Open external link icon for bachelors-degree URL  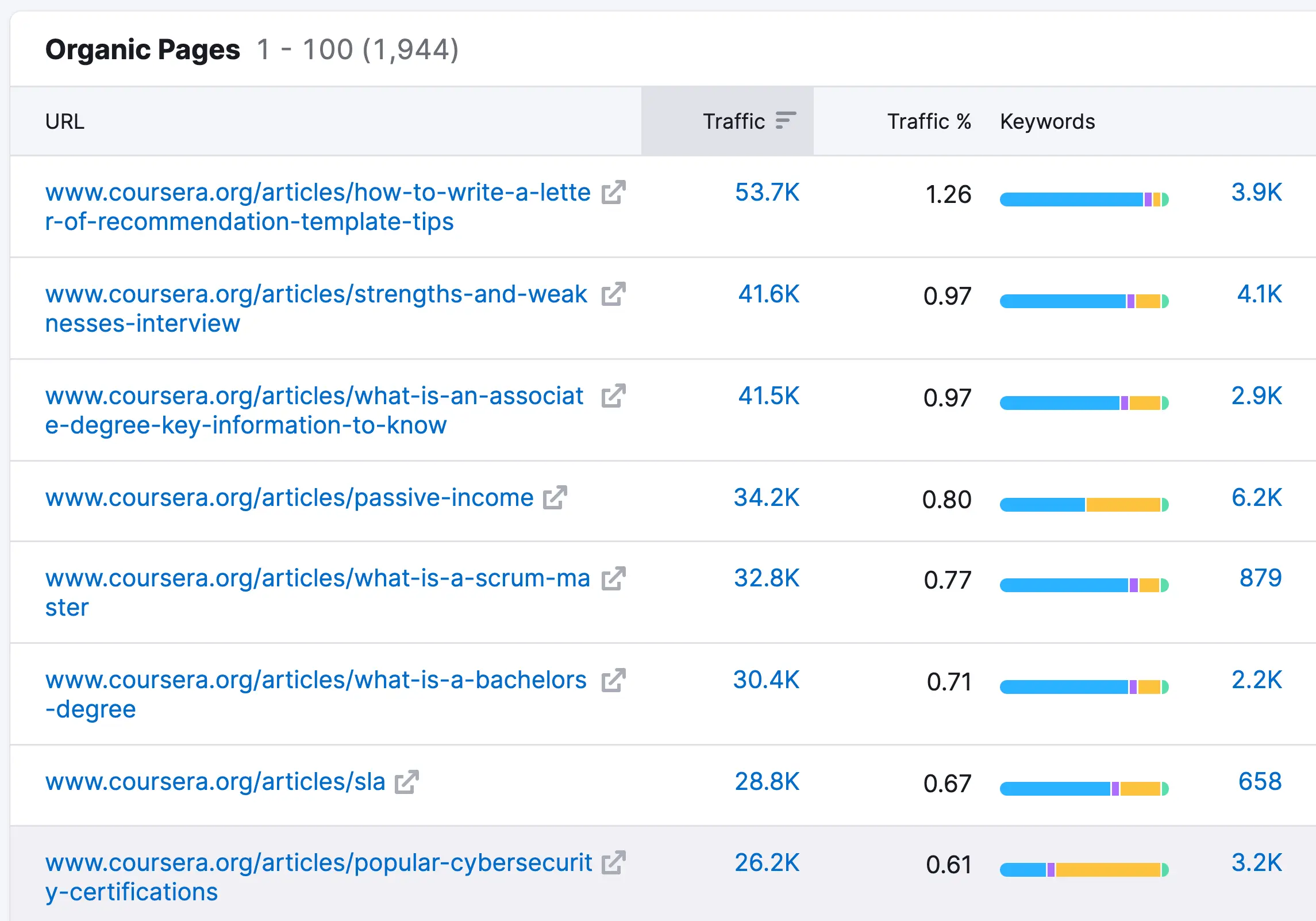coord(613,680)
